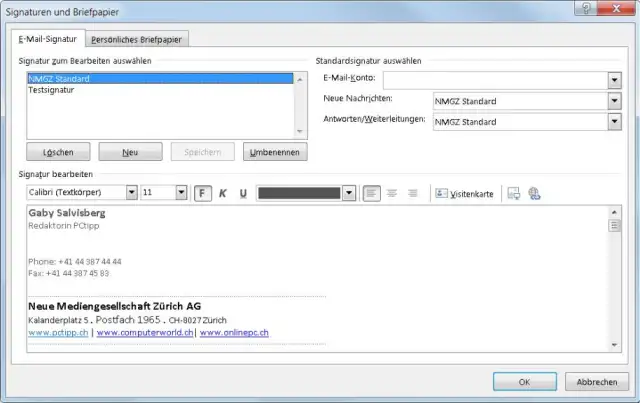Switch to Persönliches Briefpapier tab
This screenshot has height=403, width=640.
(136, 40)
